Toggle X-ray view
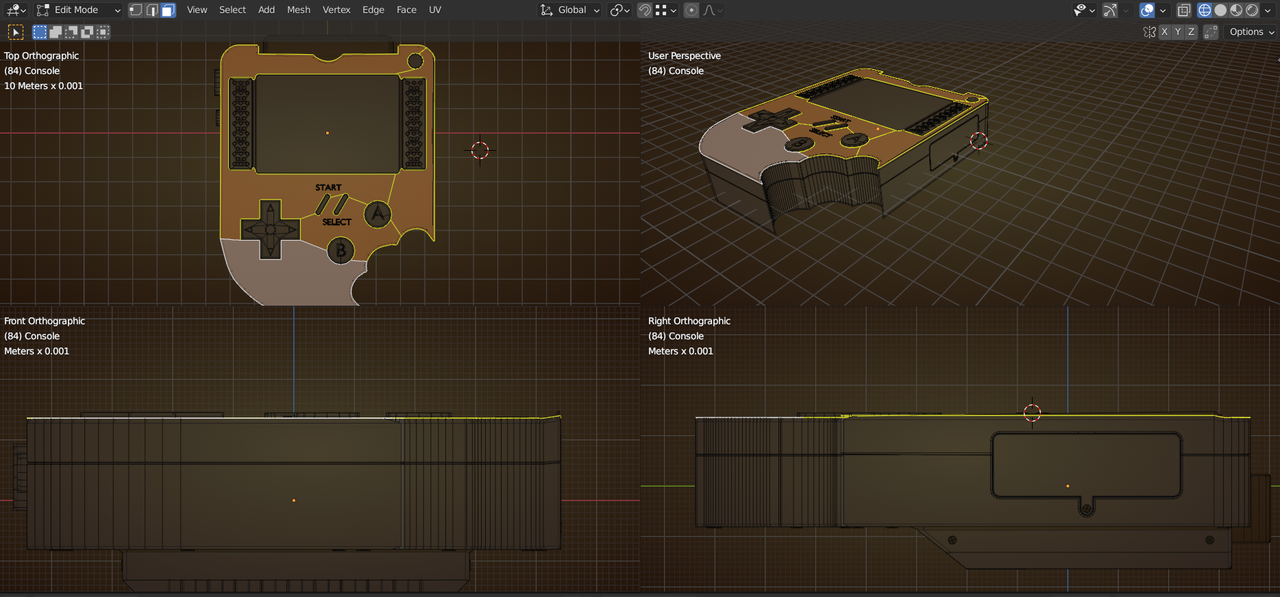The height and width of the screenshot is (597, 1280). (x=1183, y=10)
